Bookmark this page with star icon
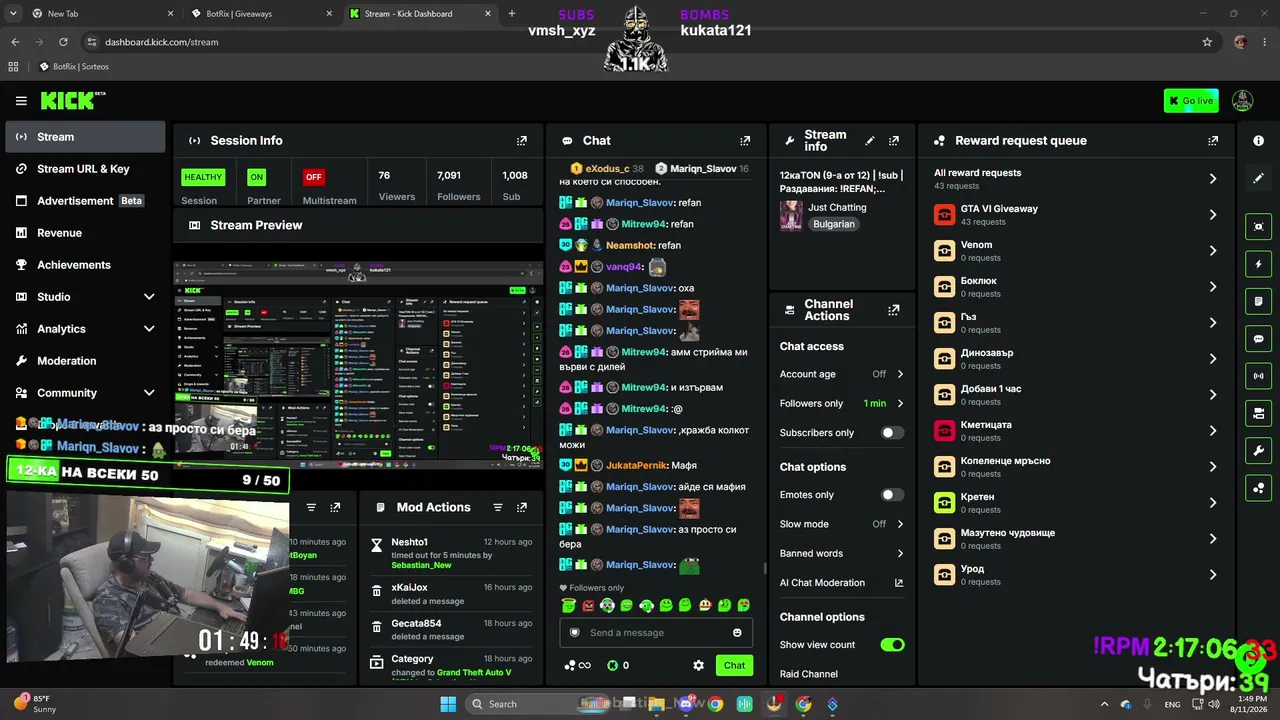Screen dimensions: 1280x720 point(1207,42)
